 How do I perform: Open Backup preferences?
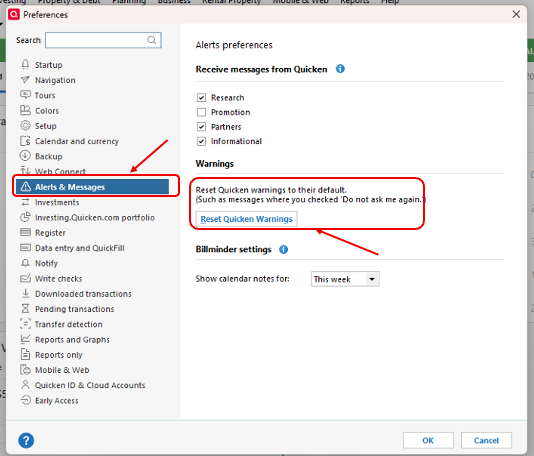click(x=49, y=156)
